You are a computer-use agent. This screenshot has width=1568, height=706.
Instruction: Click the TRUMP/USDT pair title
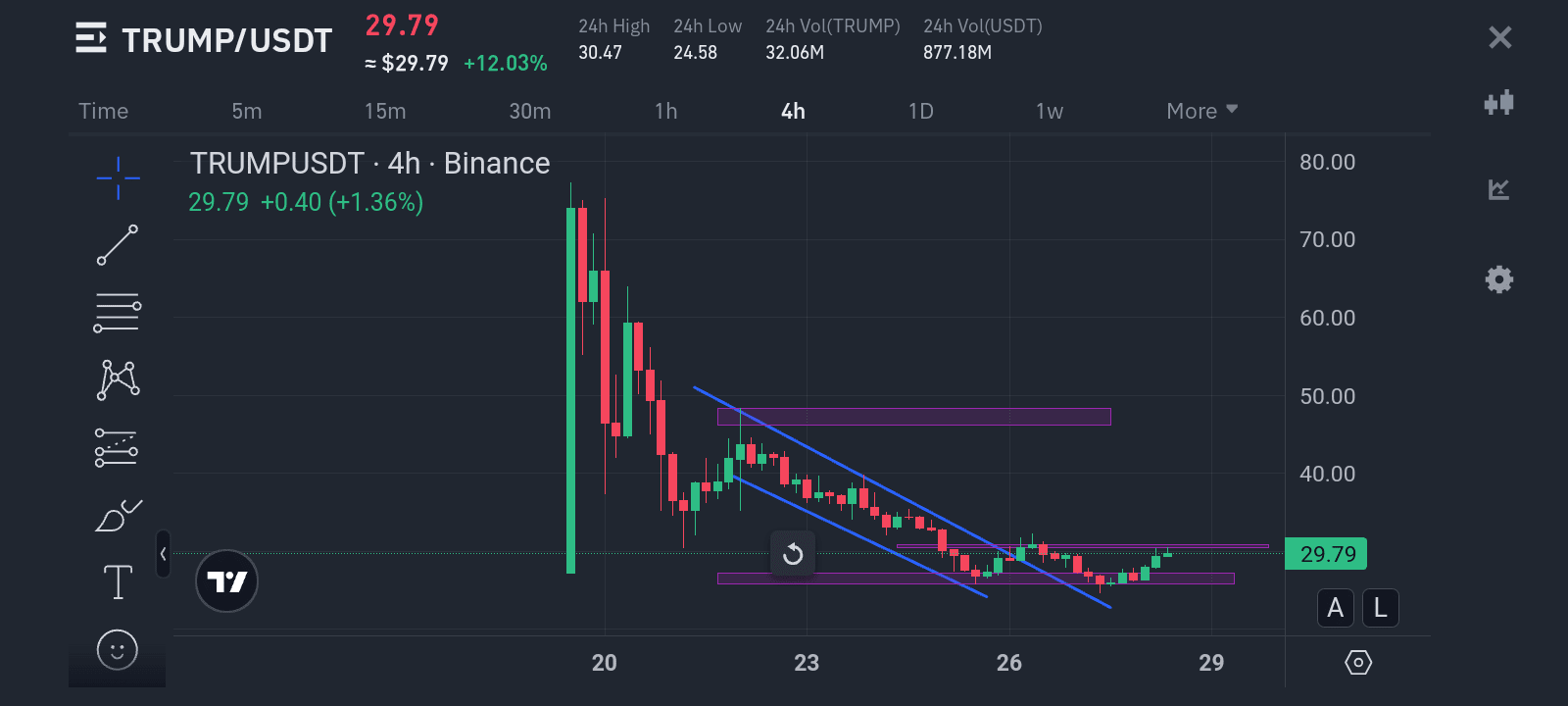(x=227, y=41)
